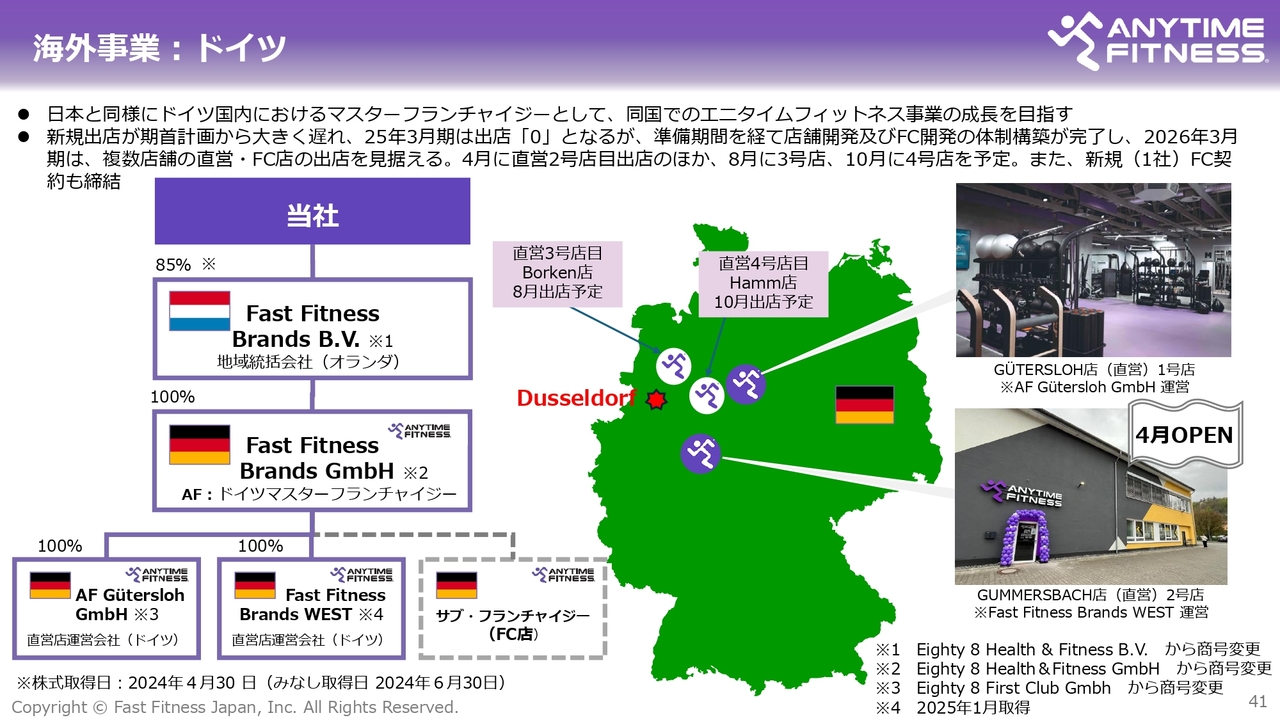Click the Copyright Fast Fitness Japan footer
Image resolution: width=1280 pixels, height=720 pixels.
(x=235, y=707)
